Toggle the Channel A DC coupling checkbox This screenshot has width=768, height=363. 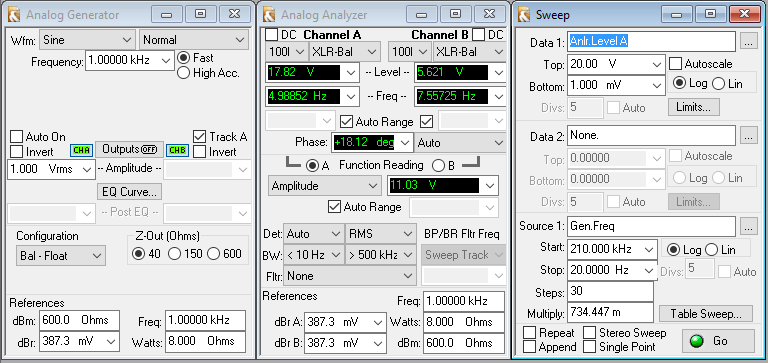coord(271,35)
